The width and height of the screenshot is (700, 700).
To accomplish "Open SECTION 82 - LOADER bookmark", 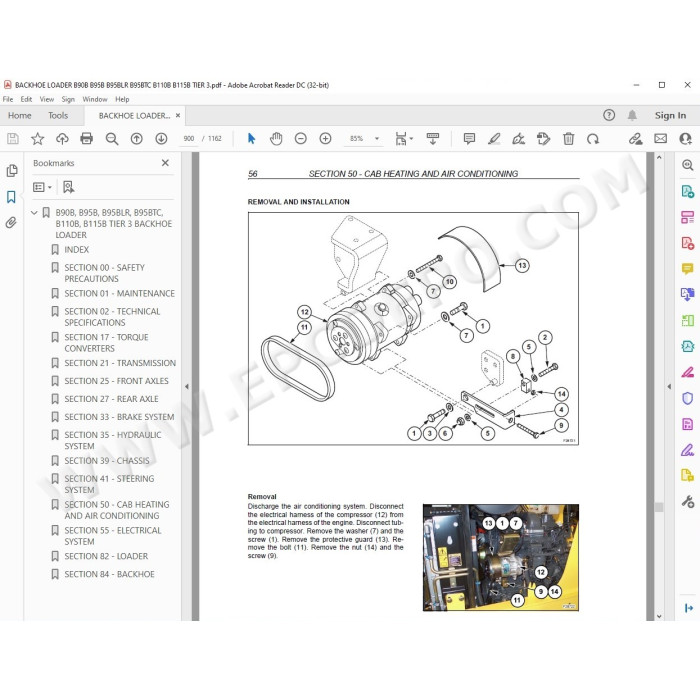I will (106, 556).
